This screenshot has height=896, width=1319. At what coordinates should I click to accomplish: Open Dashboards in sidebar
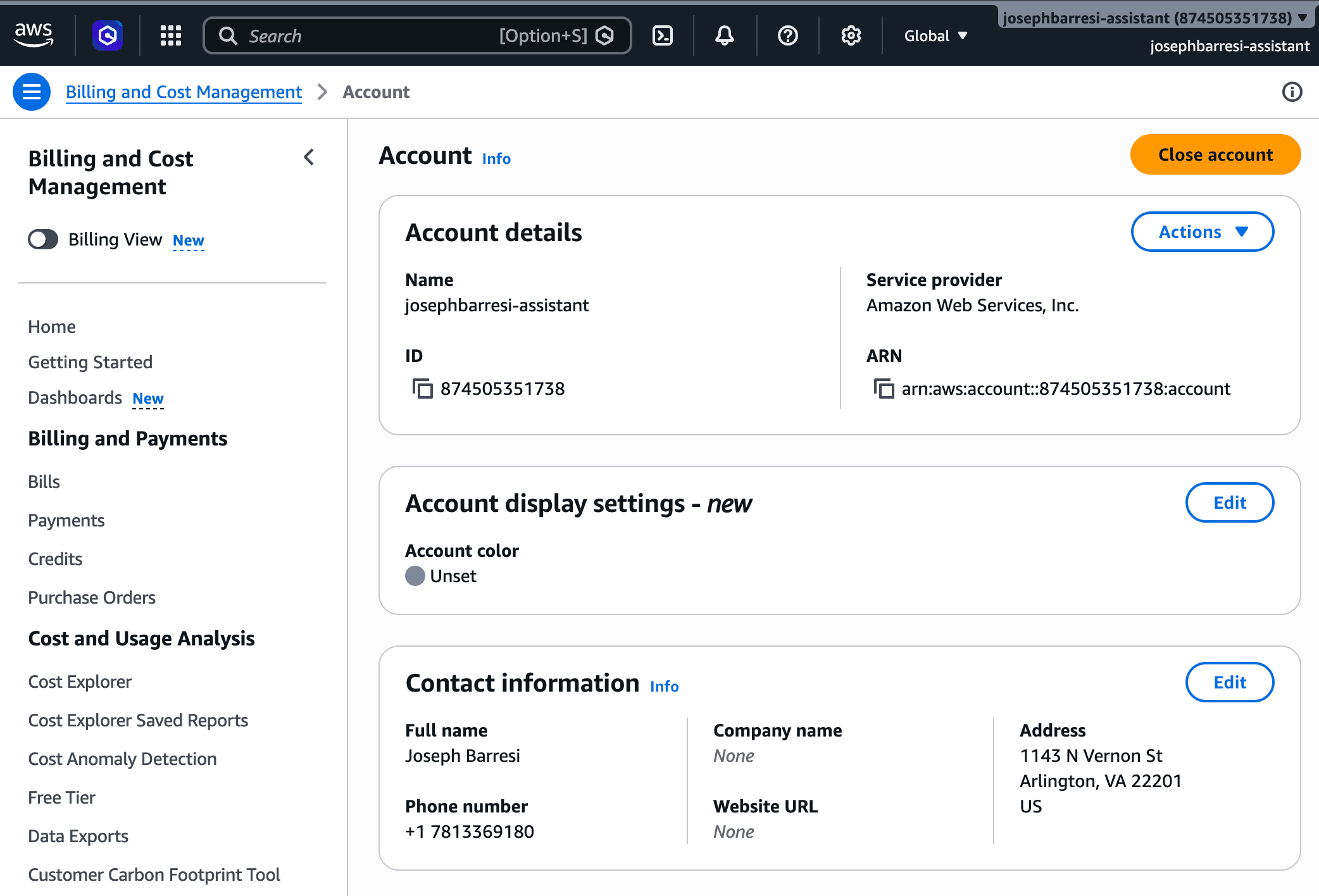coord(75,397)
